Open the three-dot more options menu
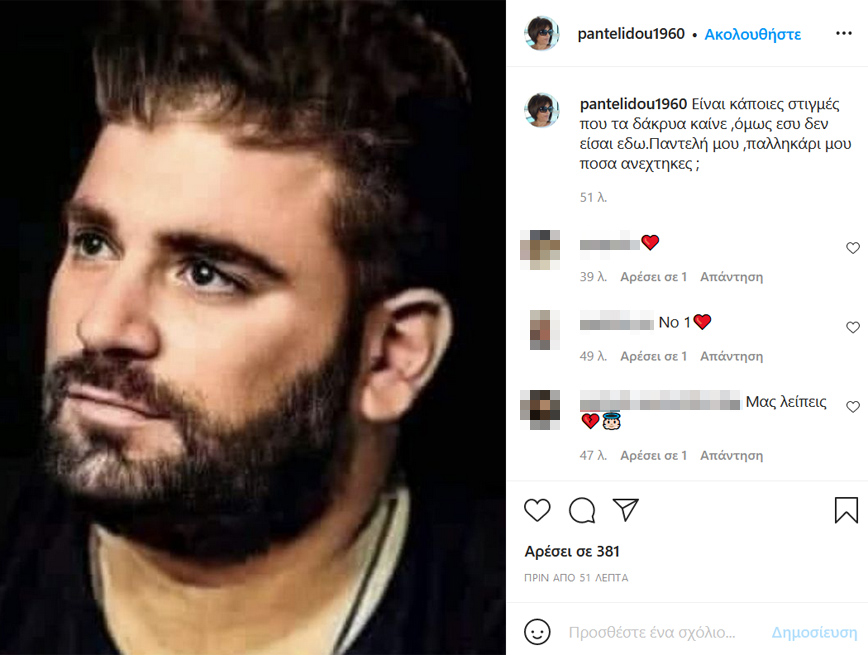 (x=844, y=34)
